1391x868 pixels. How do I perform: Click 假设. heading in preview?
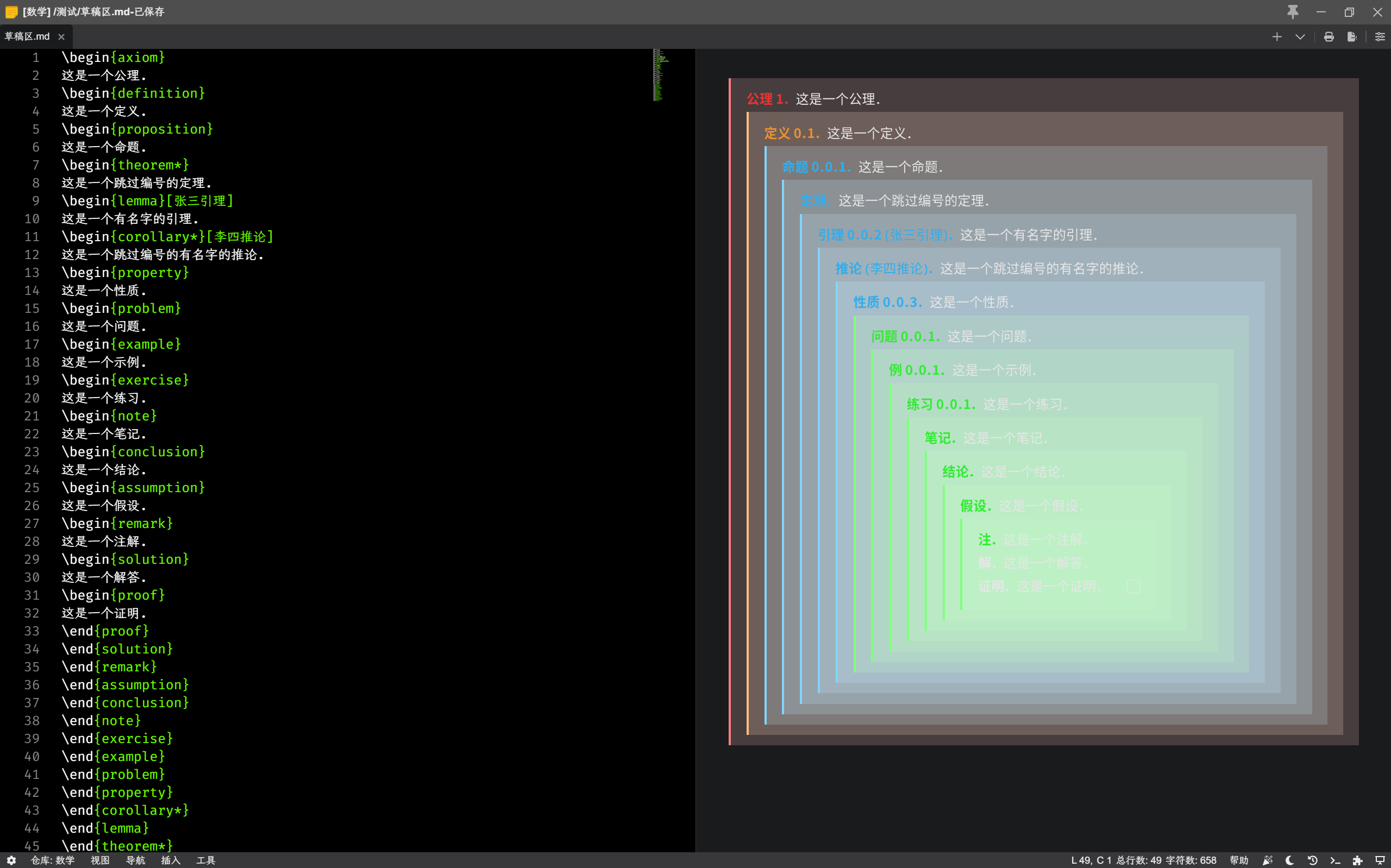(x=976, y=506)
